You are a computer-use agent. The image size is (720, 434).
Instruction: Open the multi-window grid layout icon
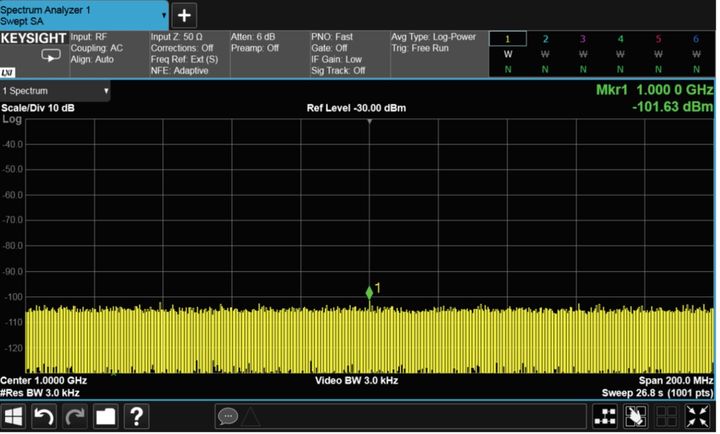606,416
